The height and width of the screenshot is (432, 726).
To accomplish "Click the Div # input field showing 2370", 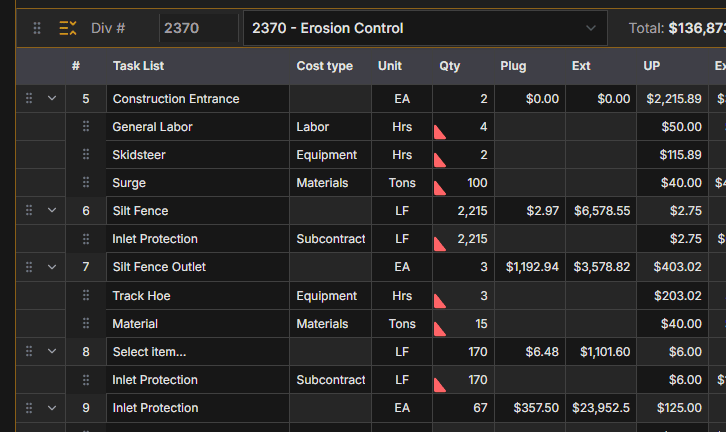I will point(195,28).
